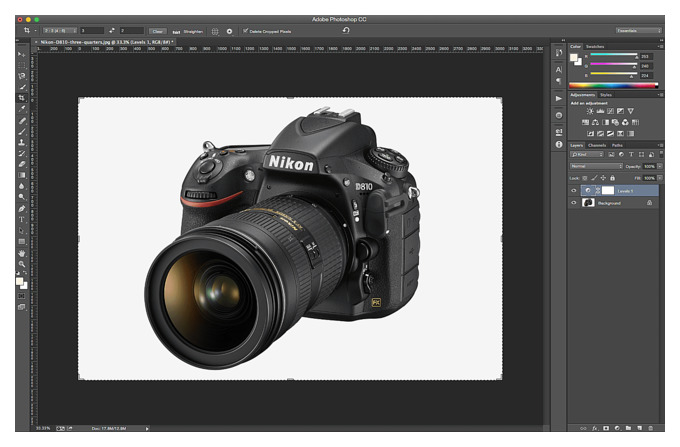Select the Type tool
The height and width of the screenshot is (447, 680).
(21, 219)
